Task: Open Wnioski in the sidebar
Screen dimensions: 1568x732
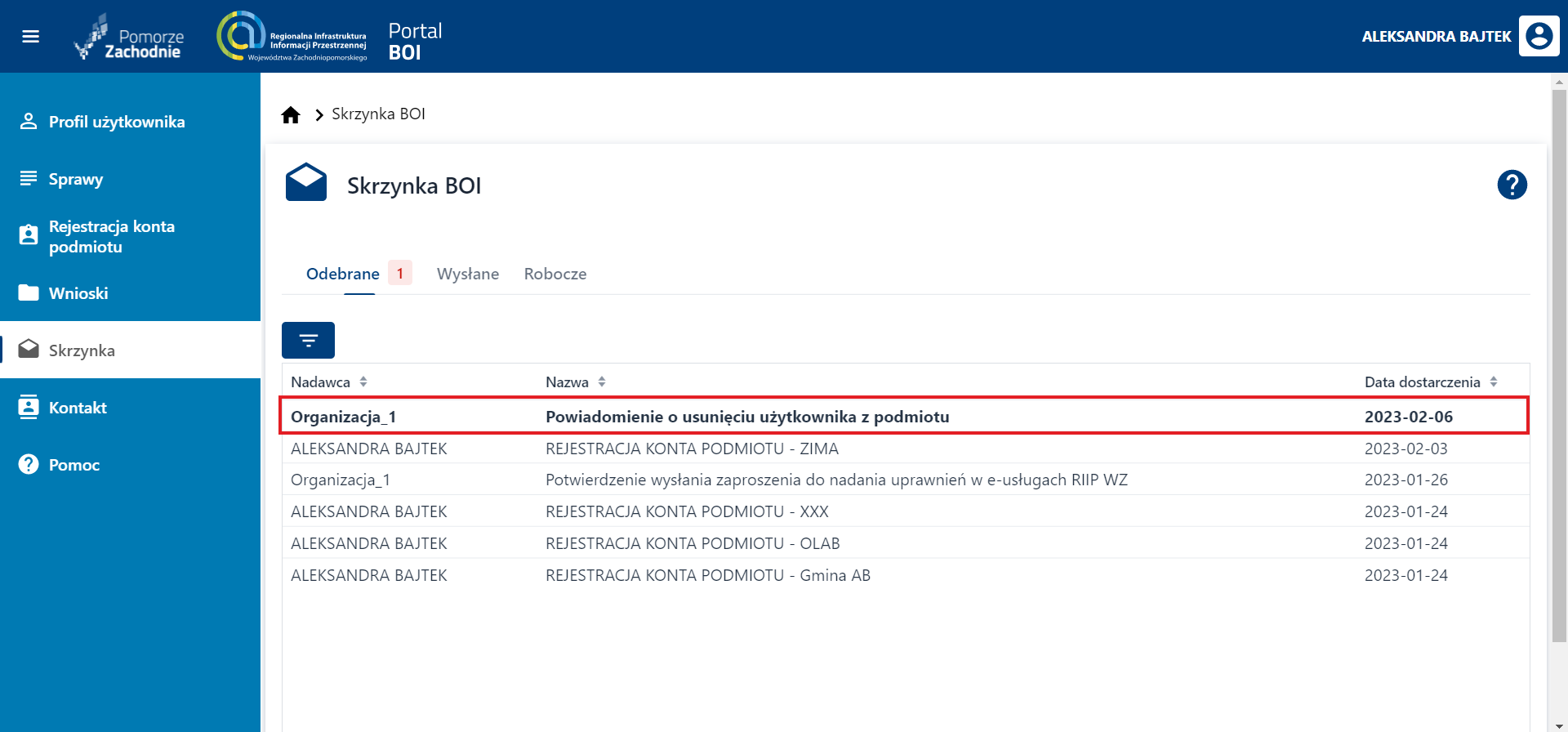Action: pos(78,293)
